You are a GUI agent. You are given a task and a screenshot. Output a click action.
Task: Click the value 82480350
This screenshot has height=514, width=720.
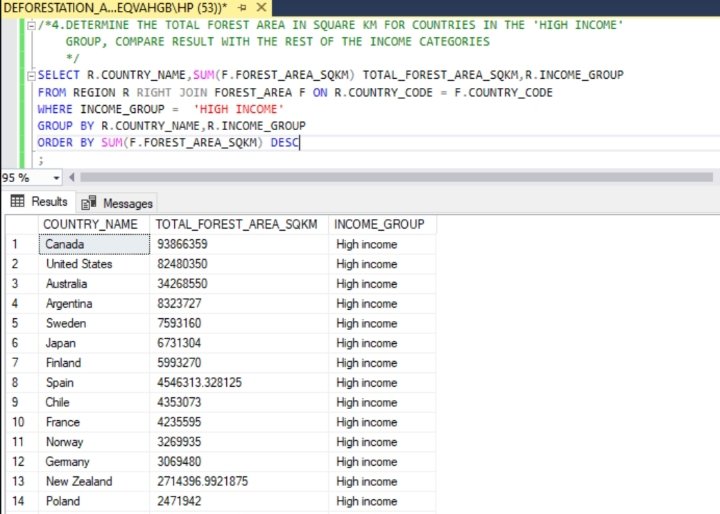pyautogui.click(x=182, y=264)
